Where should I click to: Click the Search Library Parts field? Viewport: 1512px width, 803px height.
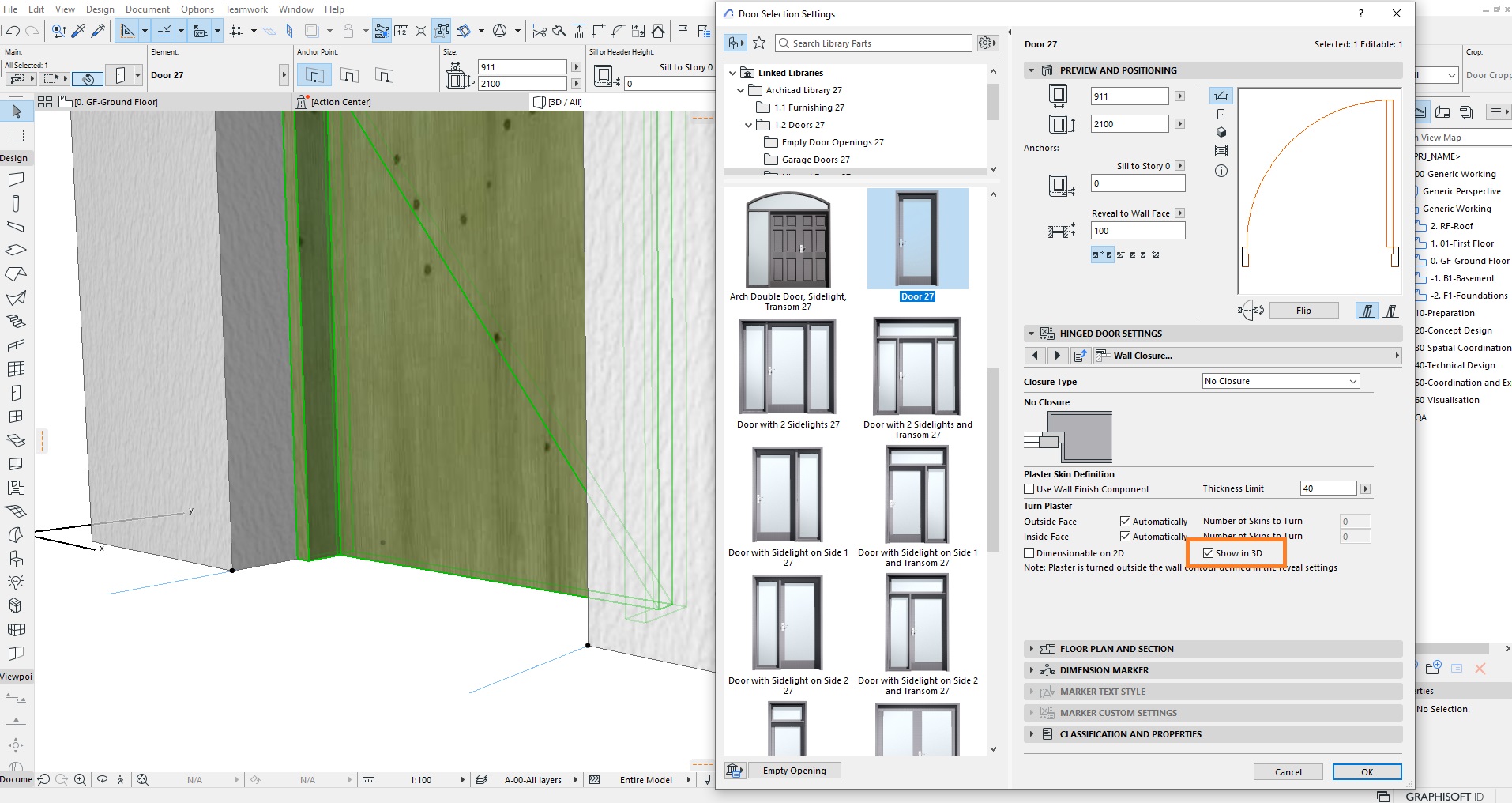coord(874,43)
